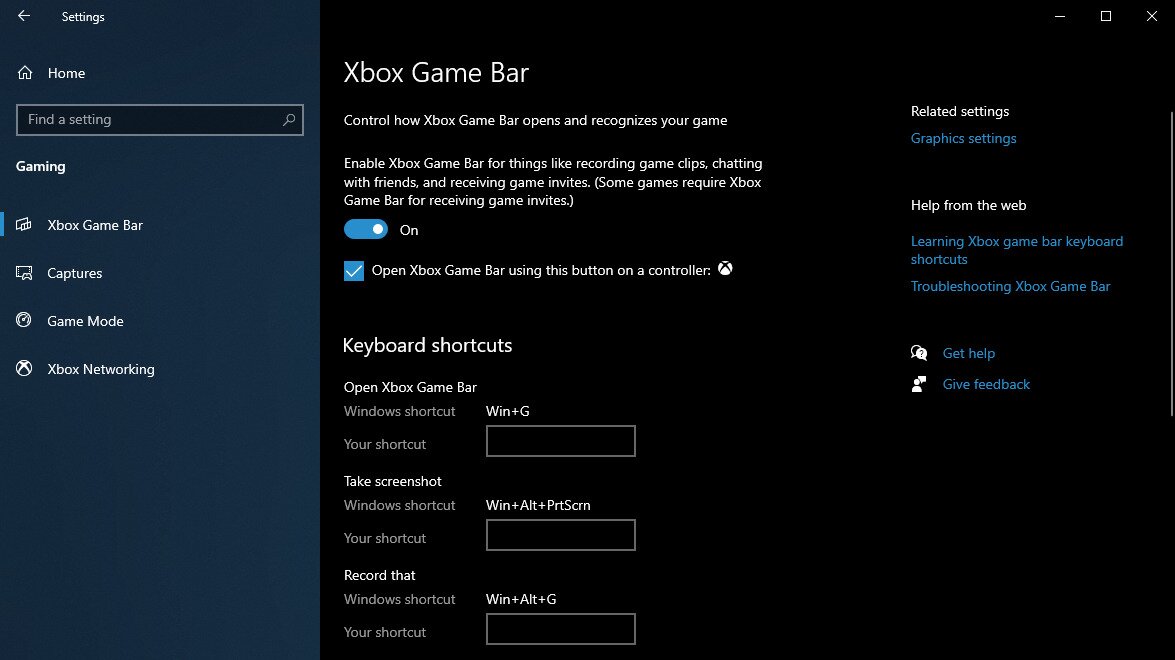The width and height of the screenshot is (1175, 660).
Task: Click the Take screenshot label
Action: click(393, 481)
